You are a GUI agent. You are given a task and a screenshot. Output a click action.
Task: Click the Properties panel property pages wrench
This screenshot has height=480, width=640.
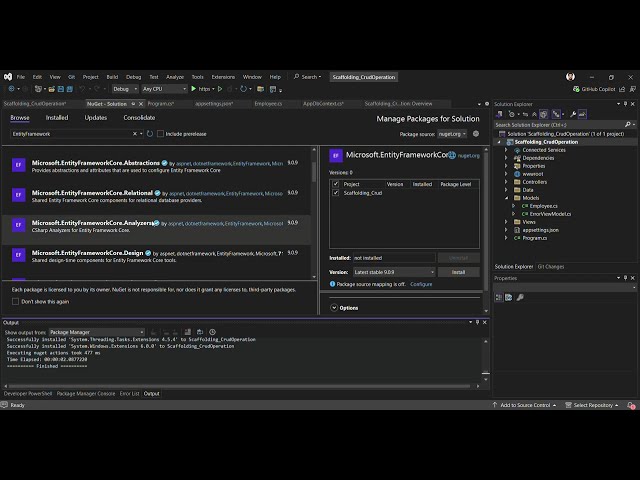pos(520,298)
